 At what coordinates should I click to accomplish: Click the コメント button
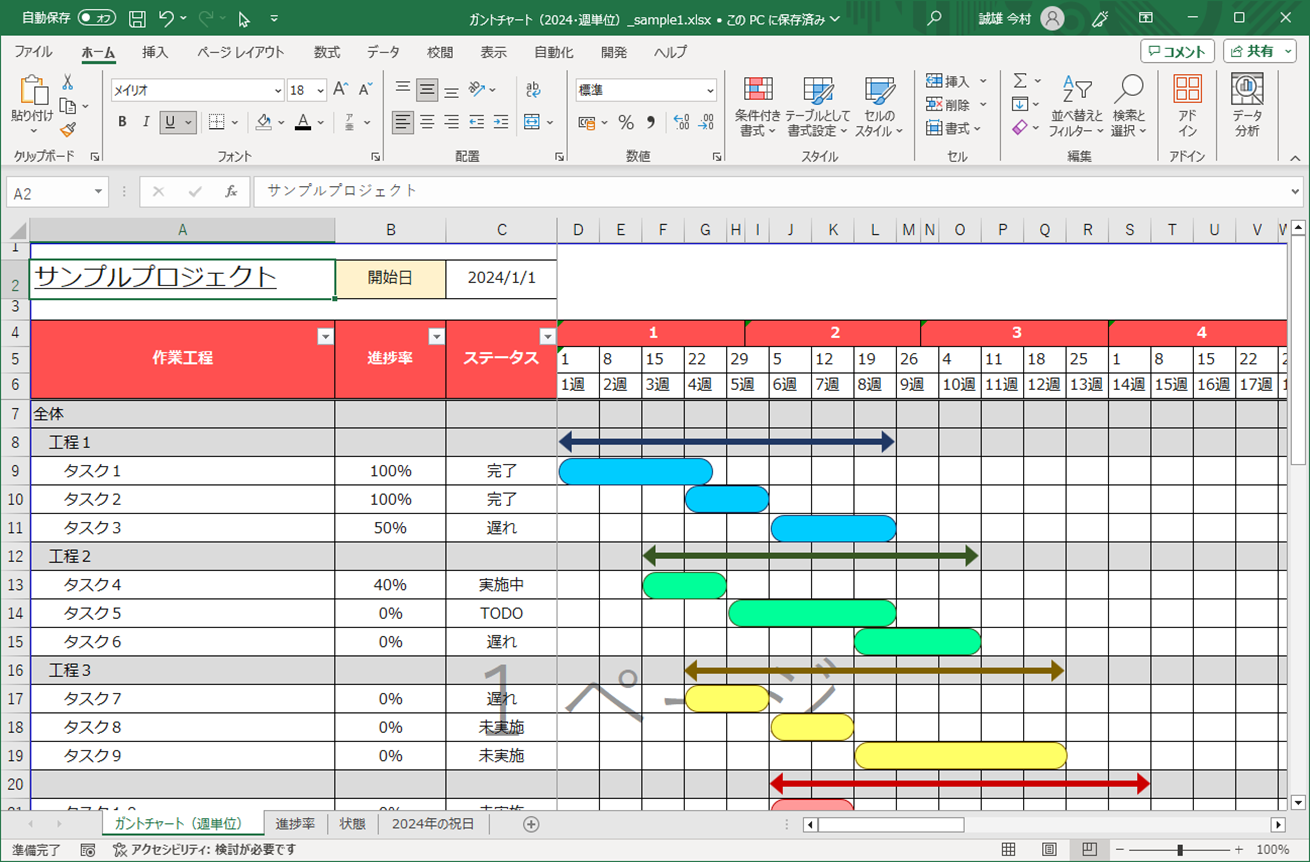point(1177,51)
